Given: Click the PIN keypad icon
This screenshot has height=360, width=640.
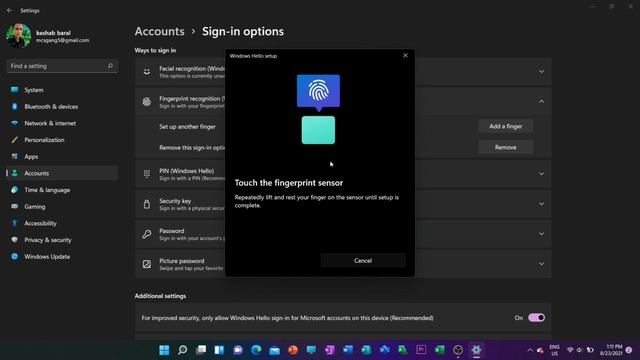Looking at the screenshot, I should [x=147, y=174].
